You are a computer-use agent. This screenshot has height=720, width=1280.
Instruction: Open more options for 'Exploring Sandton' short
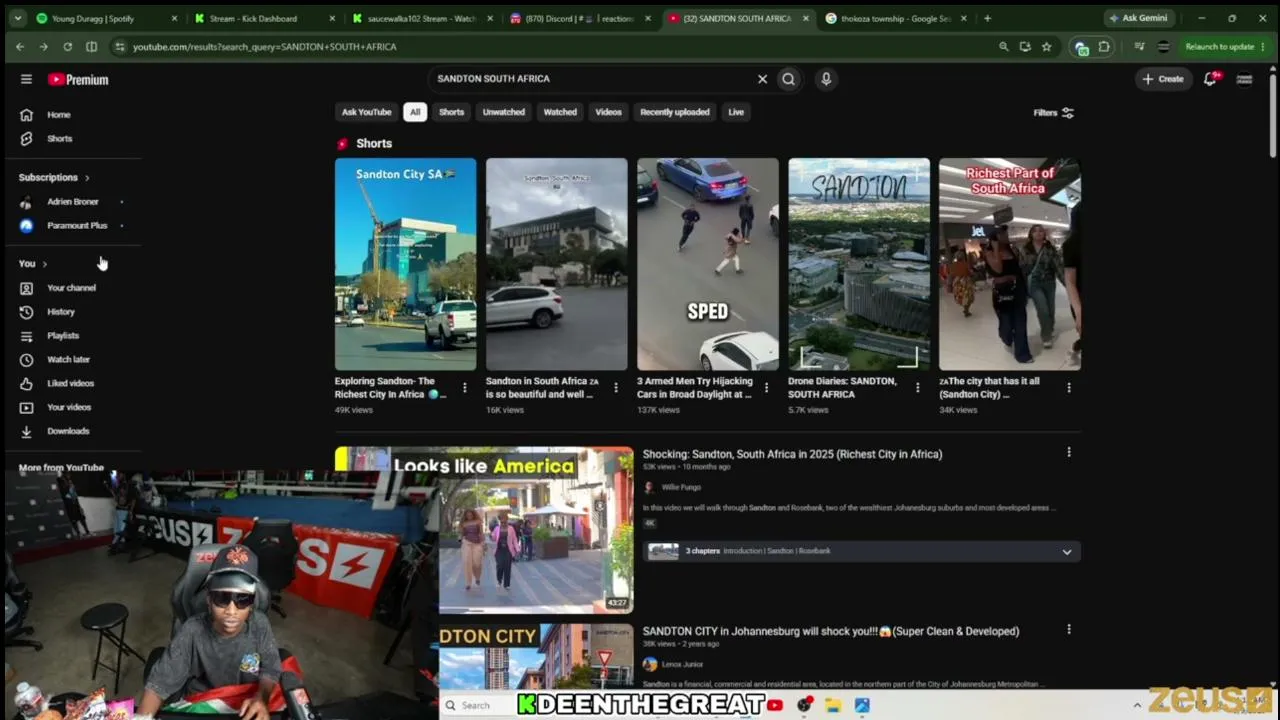point(465,388)
